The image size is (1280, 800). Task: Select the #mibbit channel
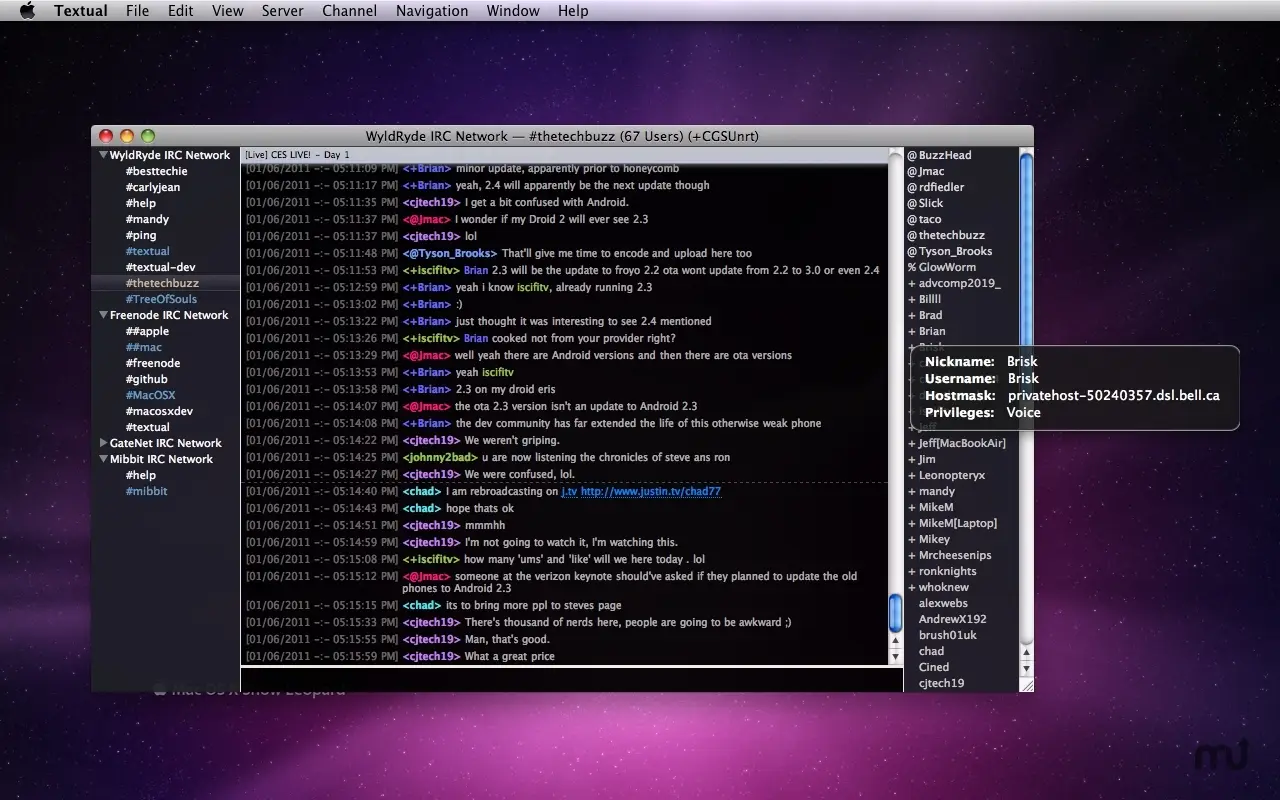tap(146, 491)
